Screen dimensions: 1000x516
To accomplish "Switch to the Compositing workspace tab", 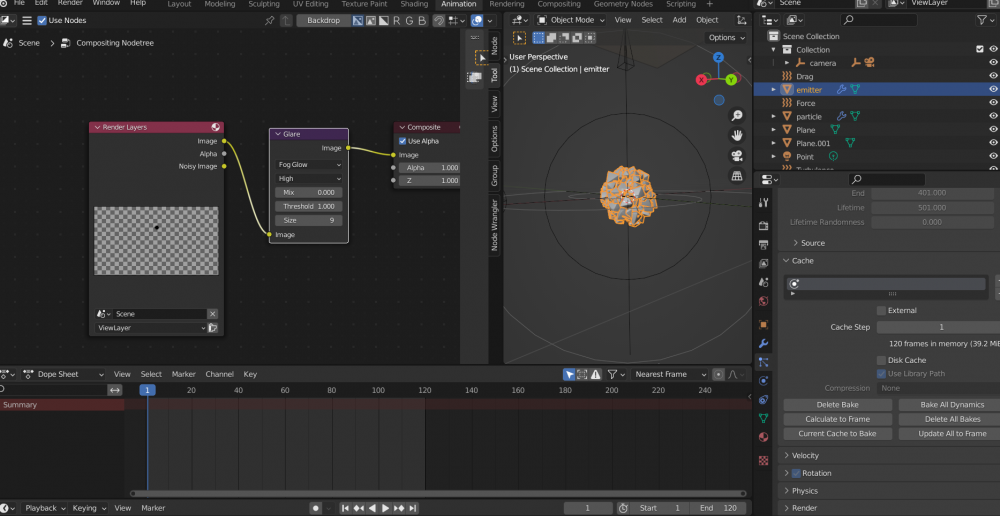I will click(x=559, y=4).
